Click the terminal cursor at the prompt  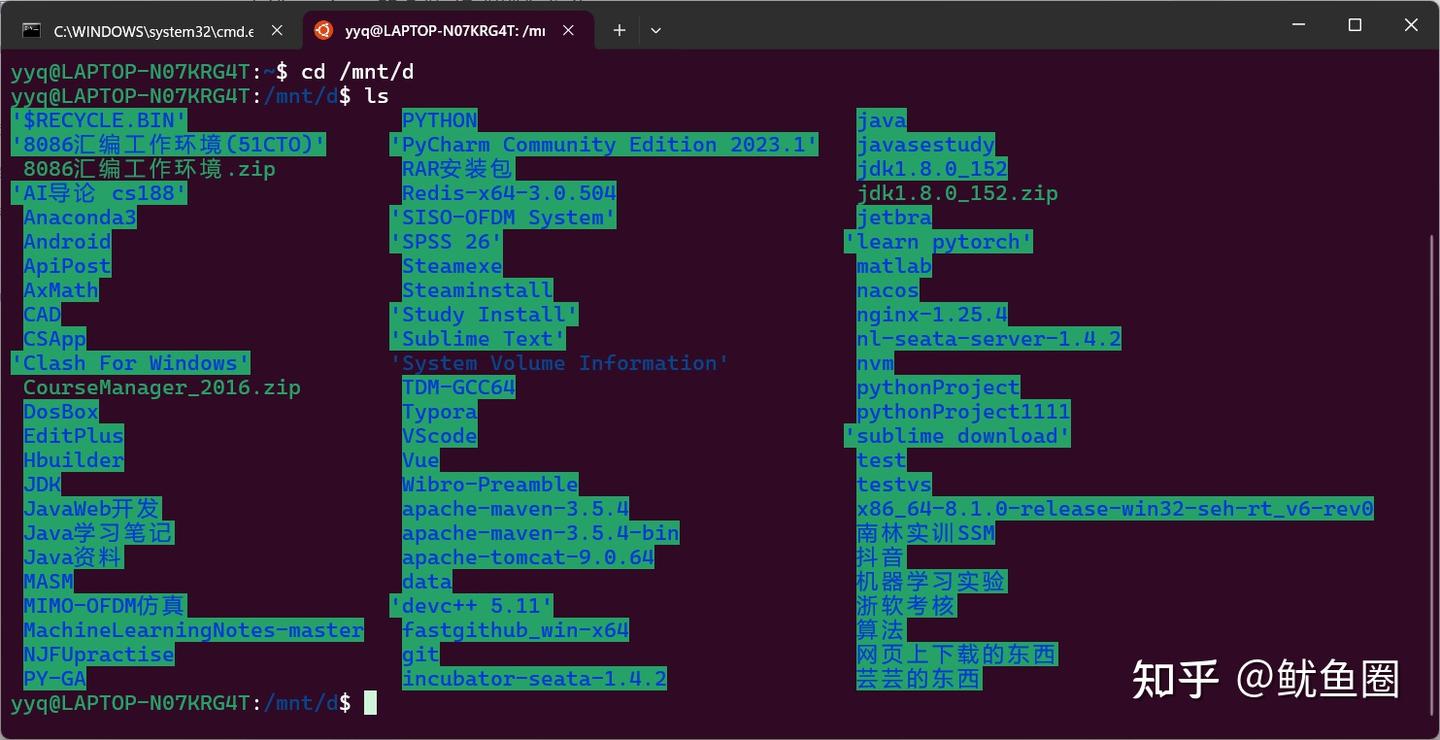371,703
